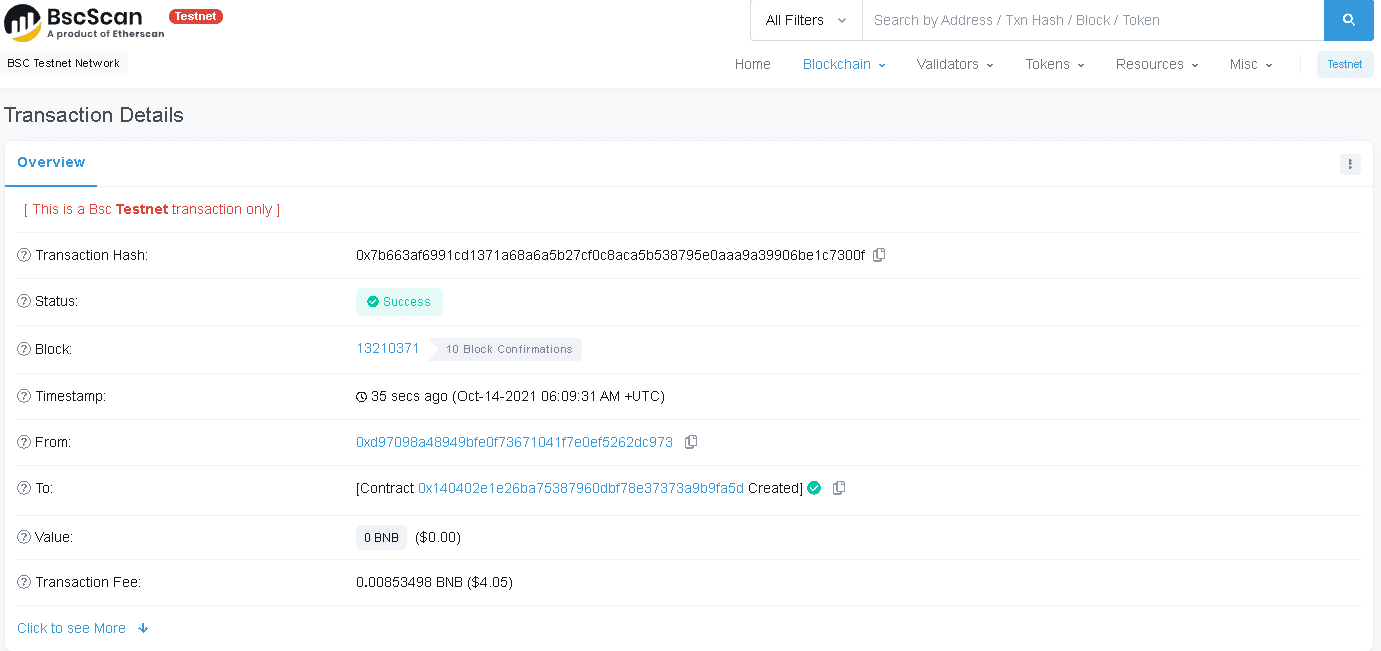The image size is (1381, 651).
Task: Expand the Validators dropdown menu
Action: [955, 64]
